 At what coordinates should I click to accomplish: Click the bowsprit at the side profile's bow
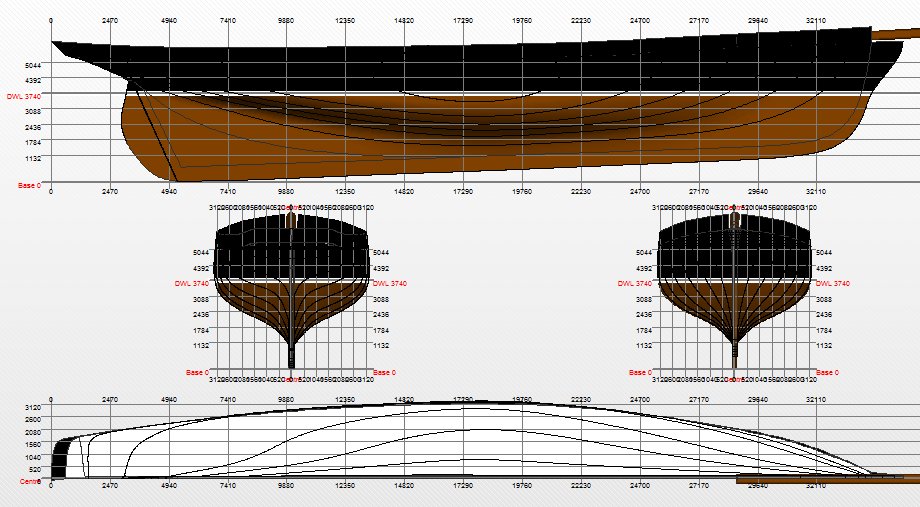(896, 34)
